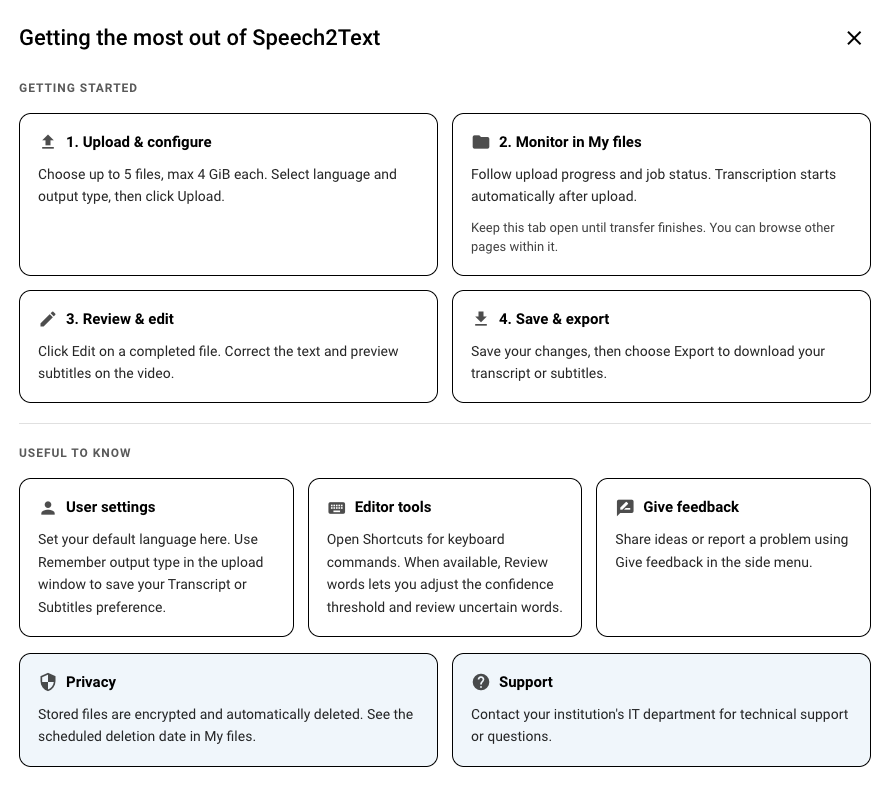Select the Support card
The height and width of the screenshot is (790, 890).
tap(661, 710)
